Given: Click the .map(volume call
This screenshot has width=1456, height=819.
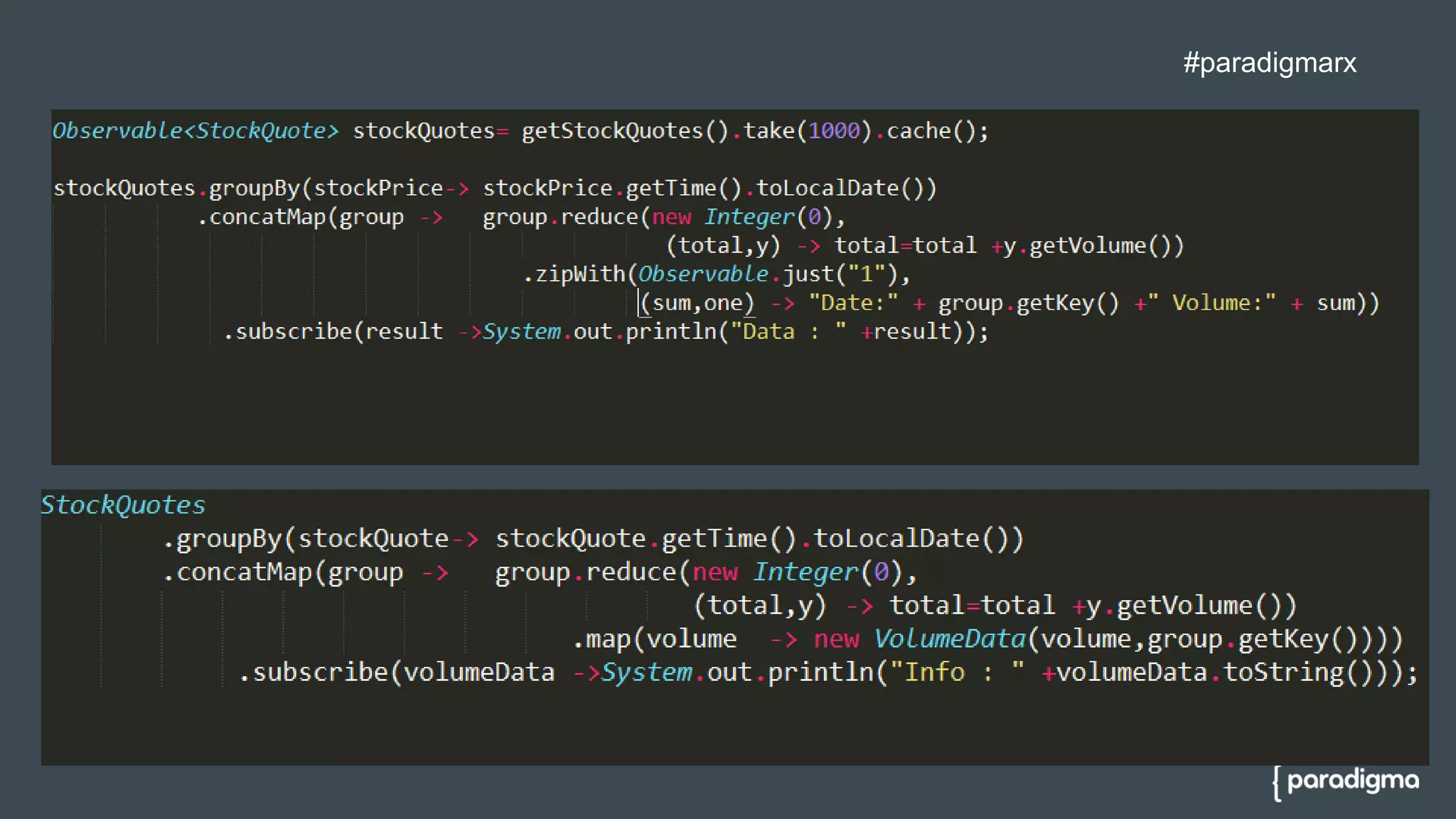Looking at the screenshot, I should coord(654,639).
